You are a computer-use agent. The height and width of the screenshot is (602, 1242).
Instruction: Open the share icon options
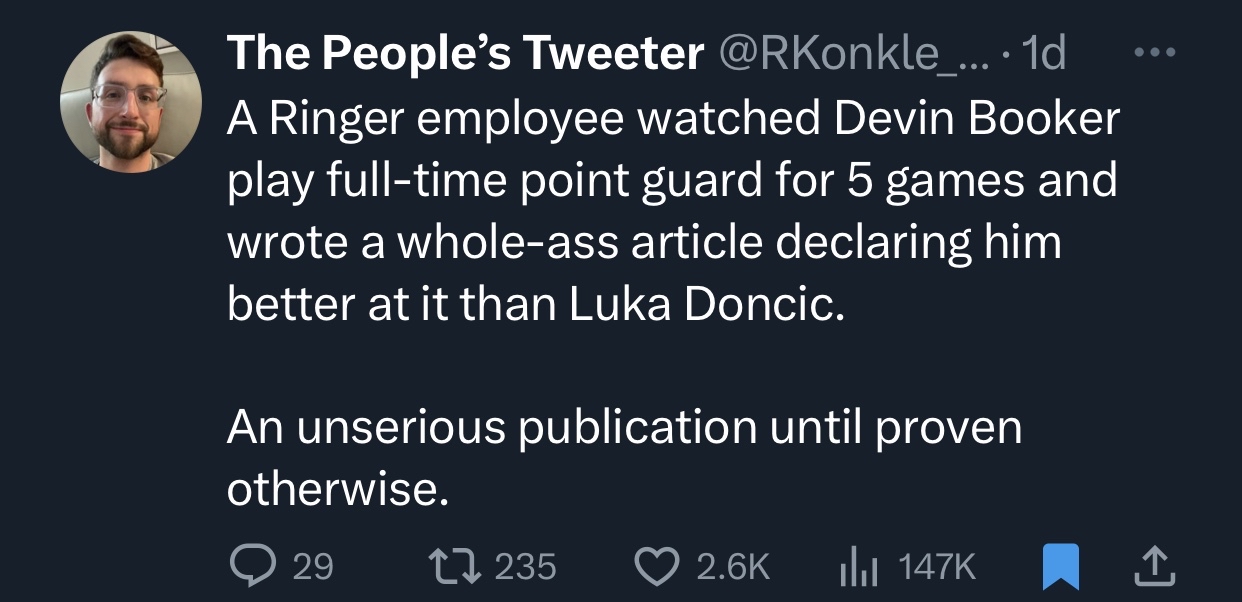[x=1157, y=566]
